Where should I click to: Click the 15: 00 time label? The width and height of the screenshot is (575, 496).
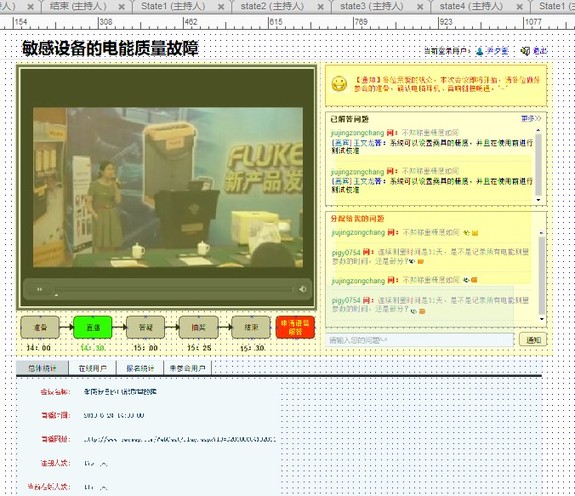click(x=146, y=348)
